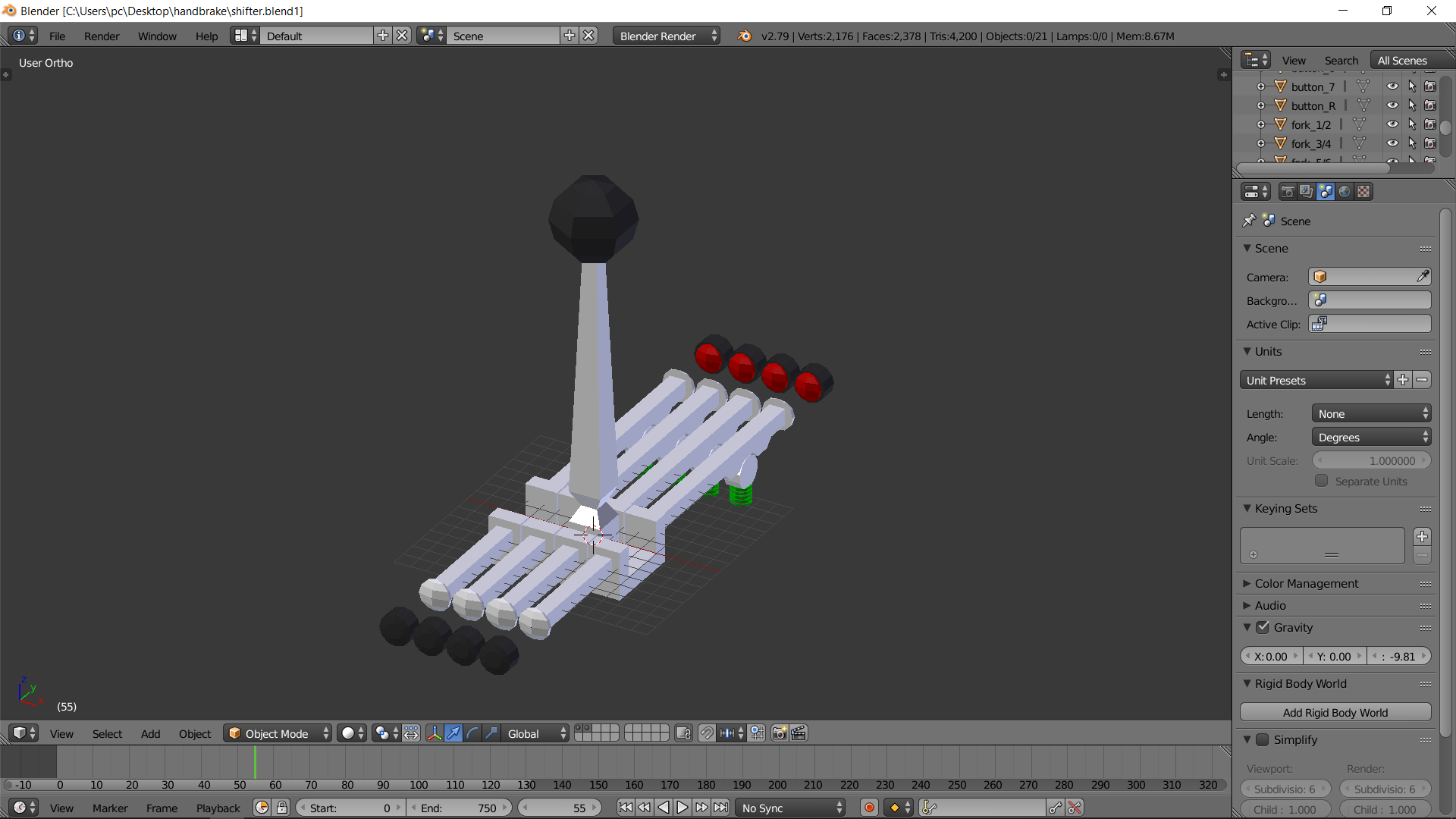Click the OpenGL render image icon
The image size is (1456, 819).
coord(779,733)
